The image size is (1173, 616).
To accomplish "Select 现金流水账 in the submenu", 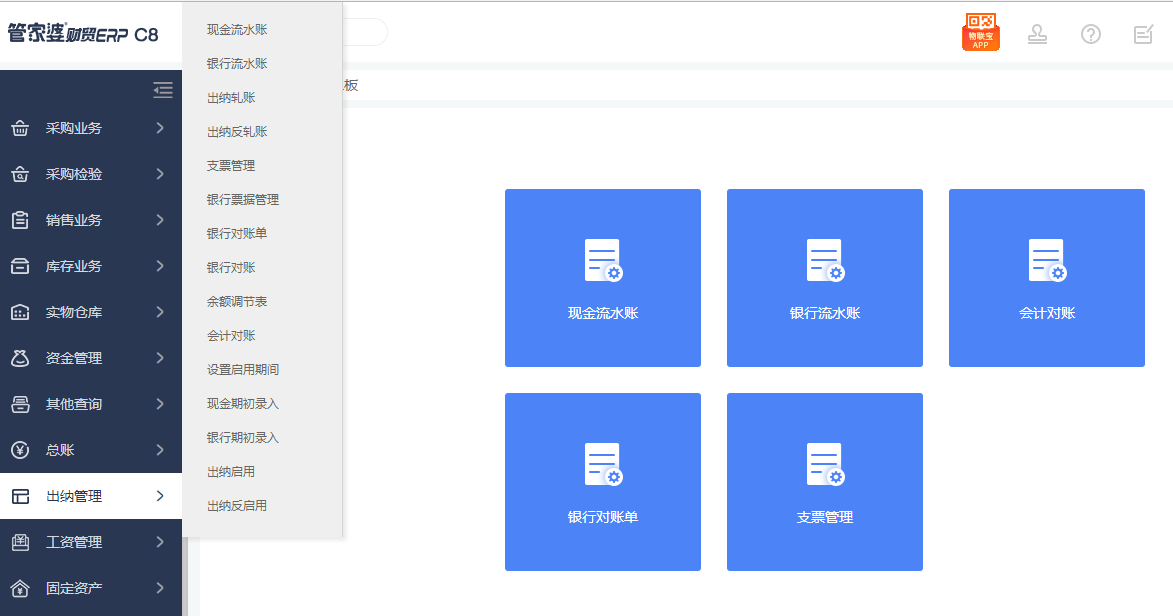I will (237, 29).
